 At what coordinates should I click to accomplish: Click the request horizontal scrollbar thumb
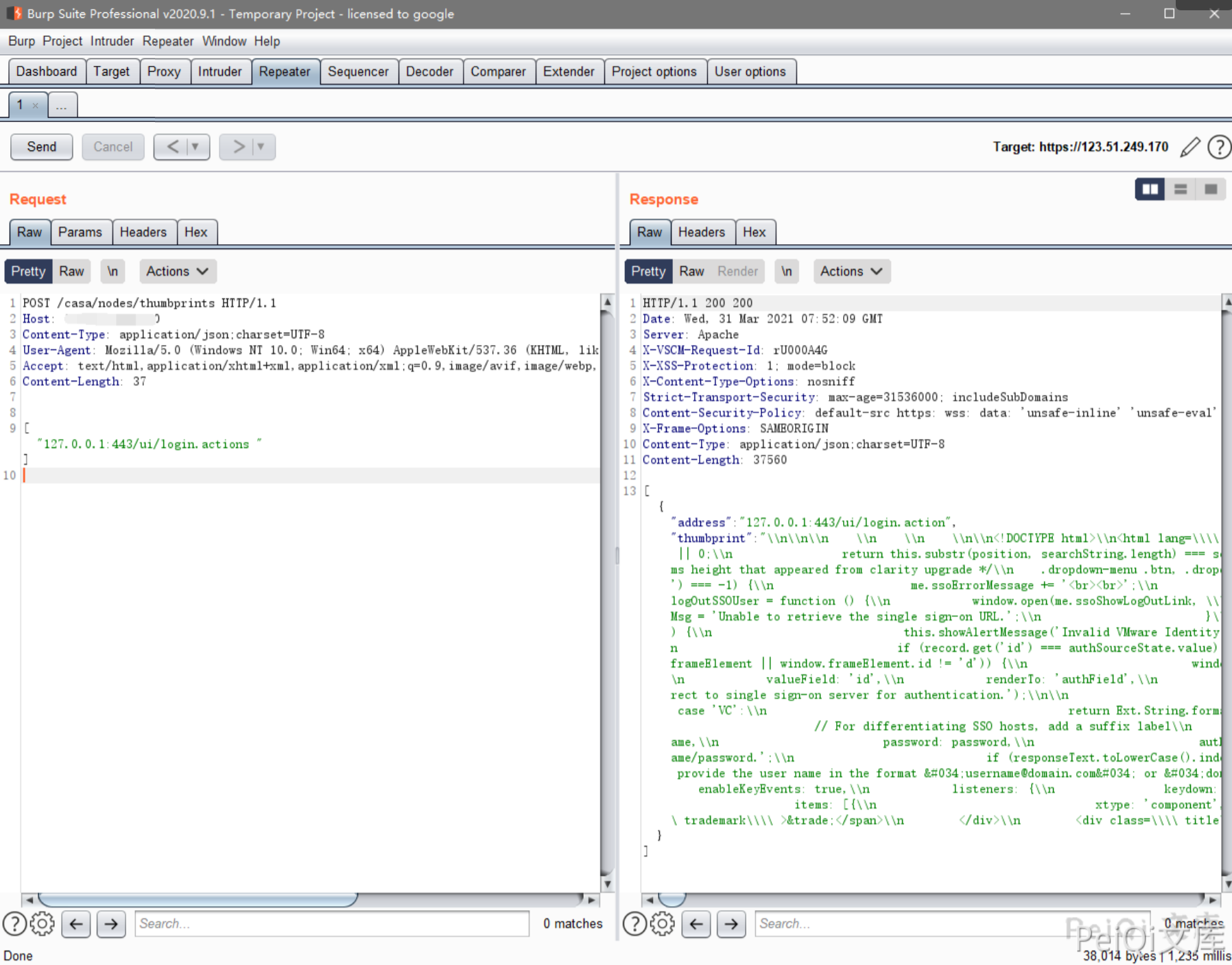tap(198, 899)
